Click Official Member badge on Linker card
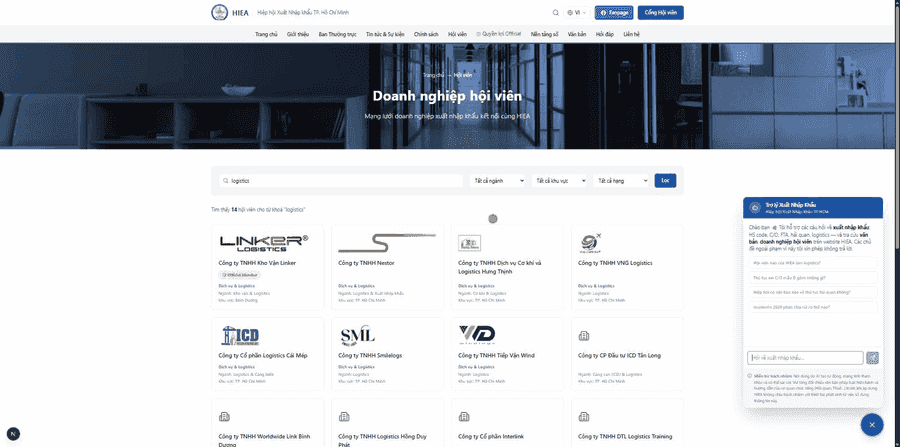This screenshot has height=447, width=900. click(x=239, y=275)
